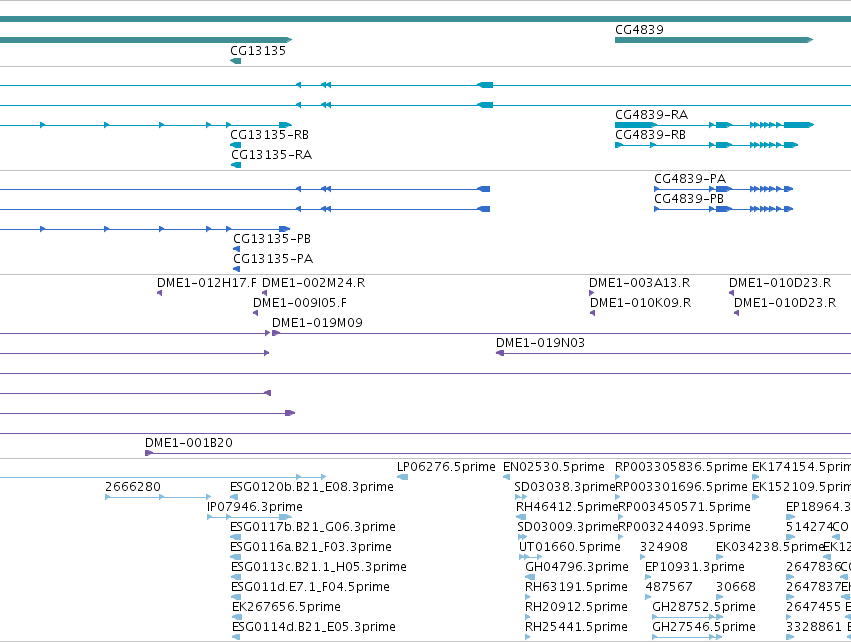The height and width of the screenshot is (642, 851).
Task: Click the DME1-001B20 clone label
Action: [x=188, y=443]
